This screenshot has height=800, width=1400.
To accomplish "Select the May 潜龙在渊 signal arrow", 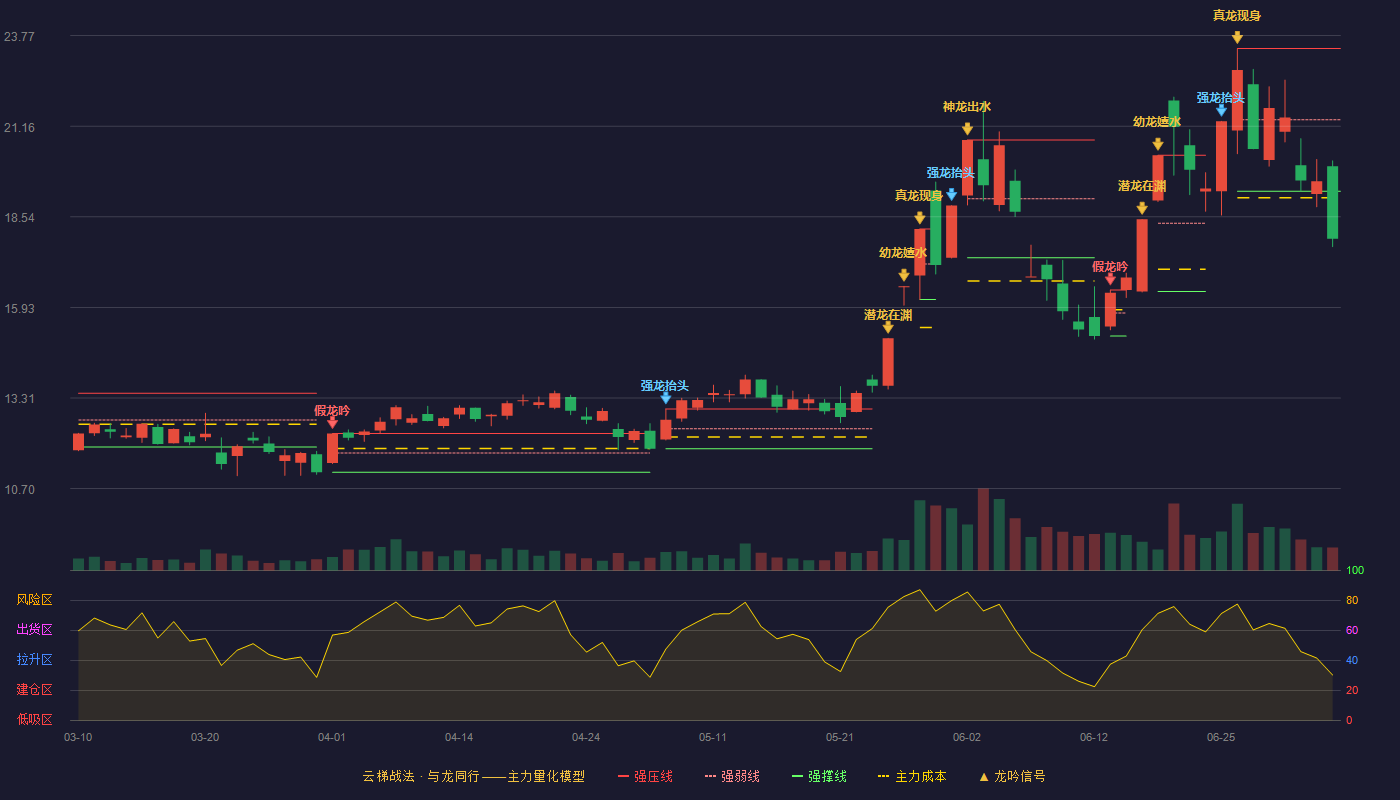I will point(888,327).
